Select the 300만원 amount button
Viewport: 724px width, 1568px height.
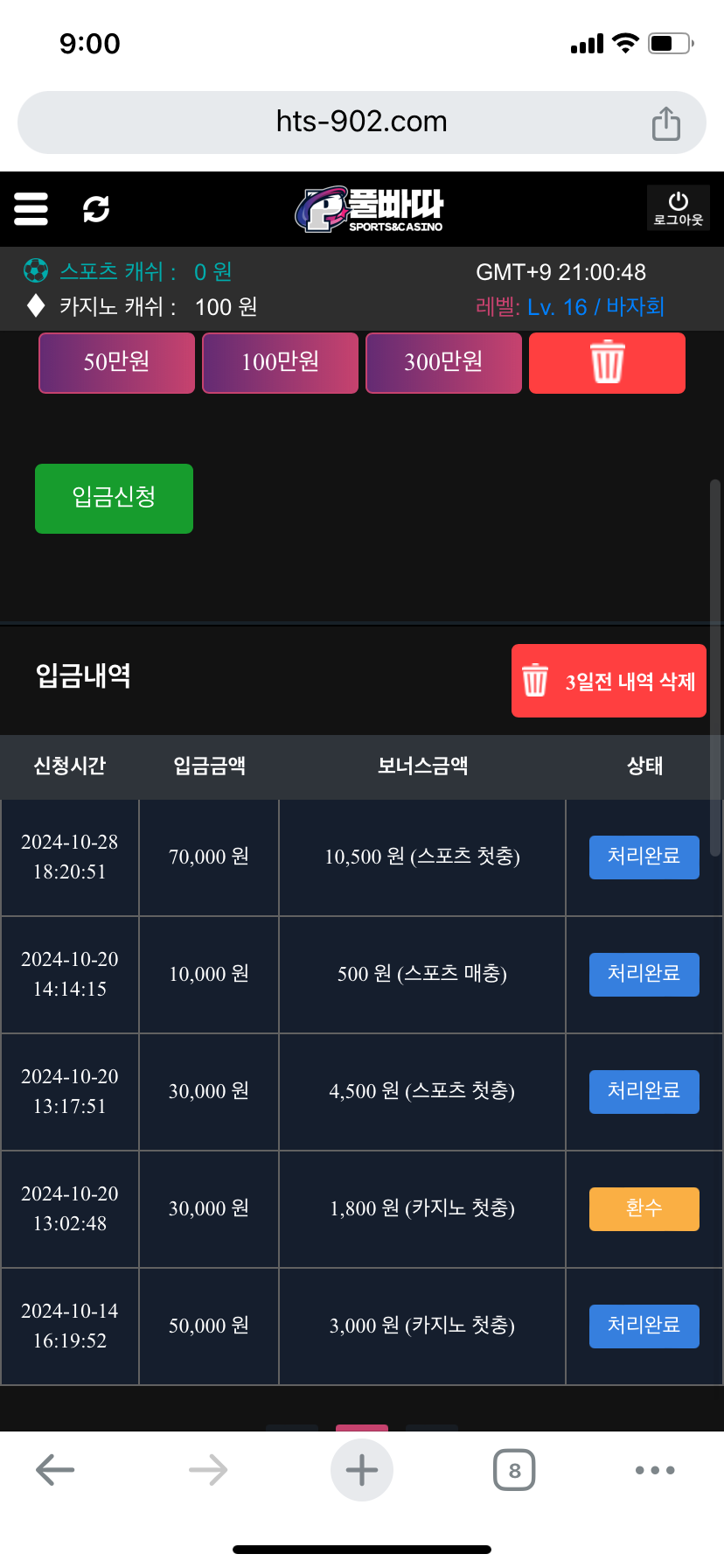tap(443, 362)
